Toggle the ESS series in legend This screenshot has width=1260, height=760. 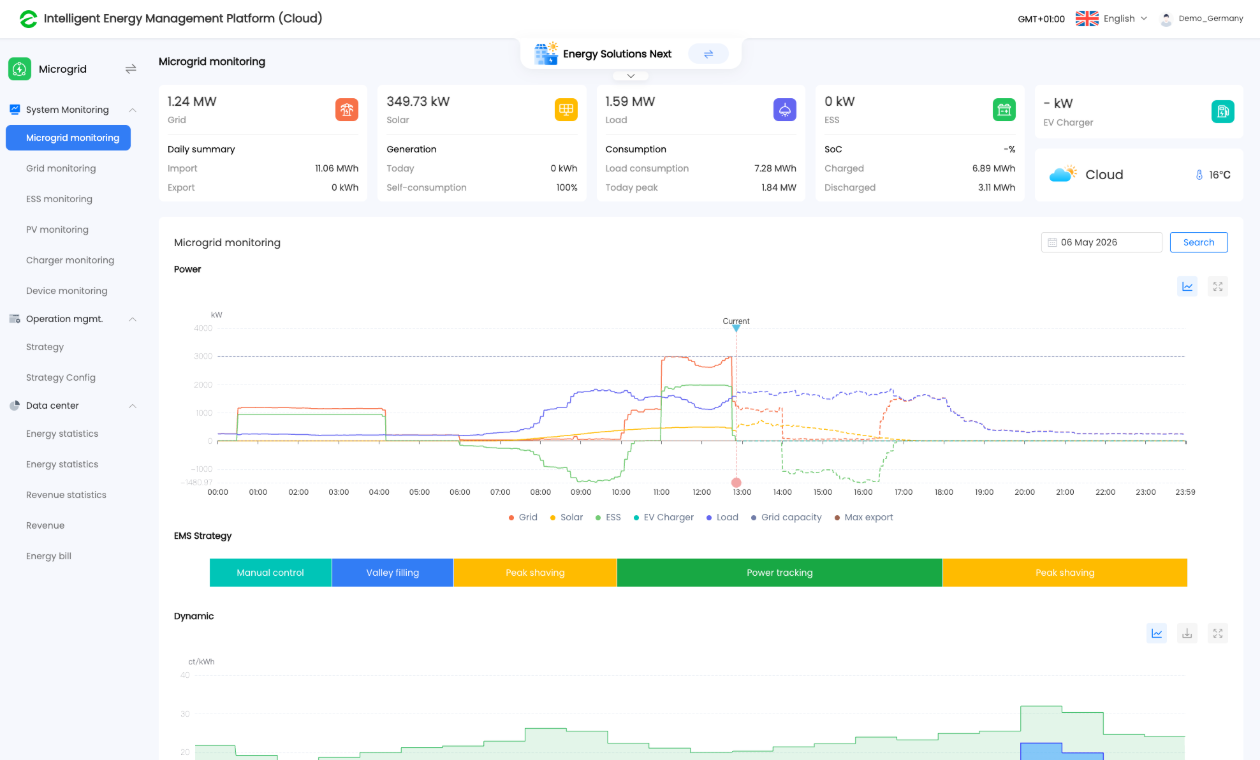pos(608,518)
